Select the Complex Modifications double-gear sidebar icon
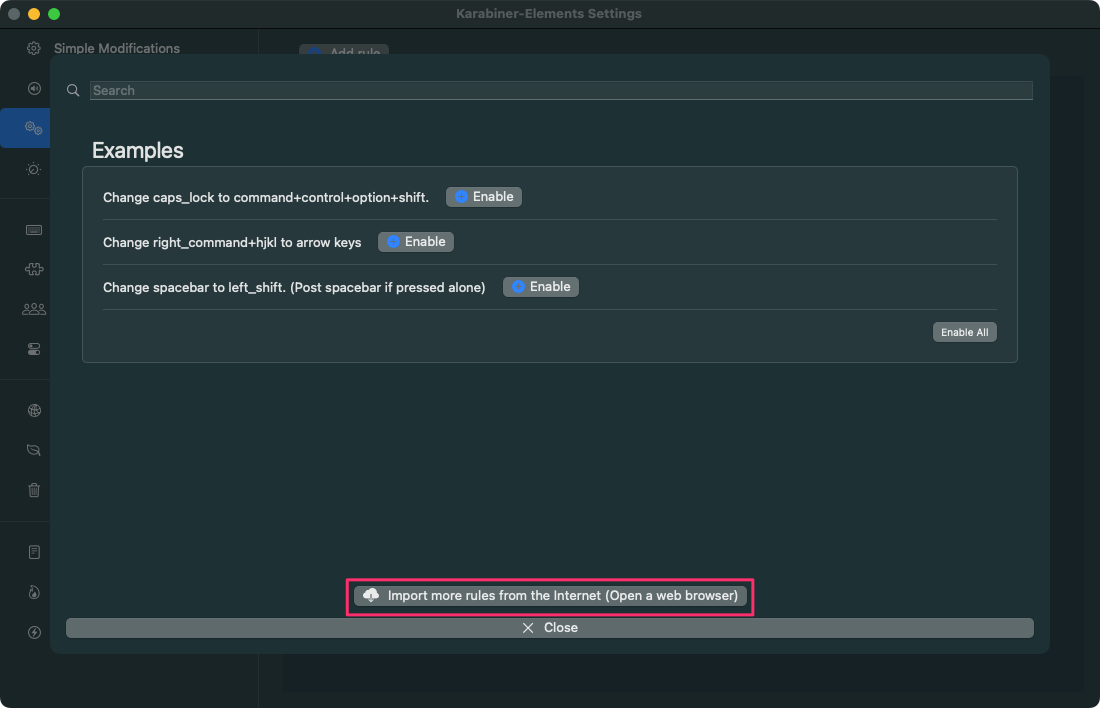Viewport: 1100px width, 708px height. point(34,128)
